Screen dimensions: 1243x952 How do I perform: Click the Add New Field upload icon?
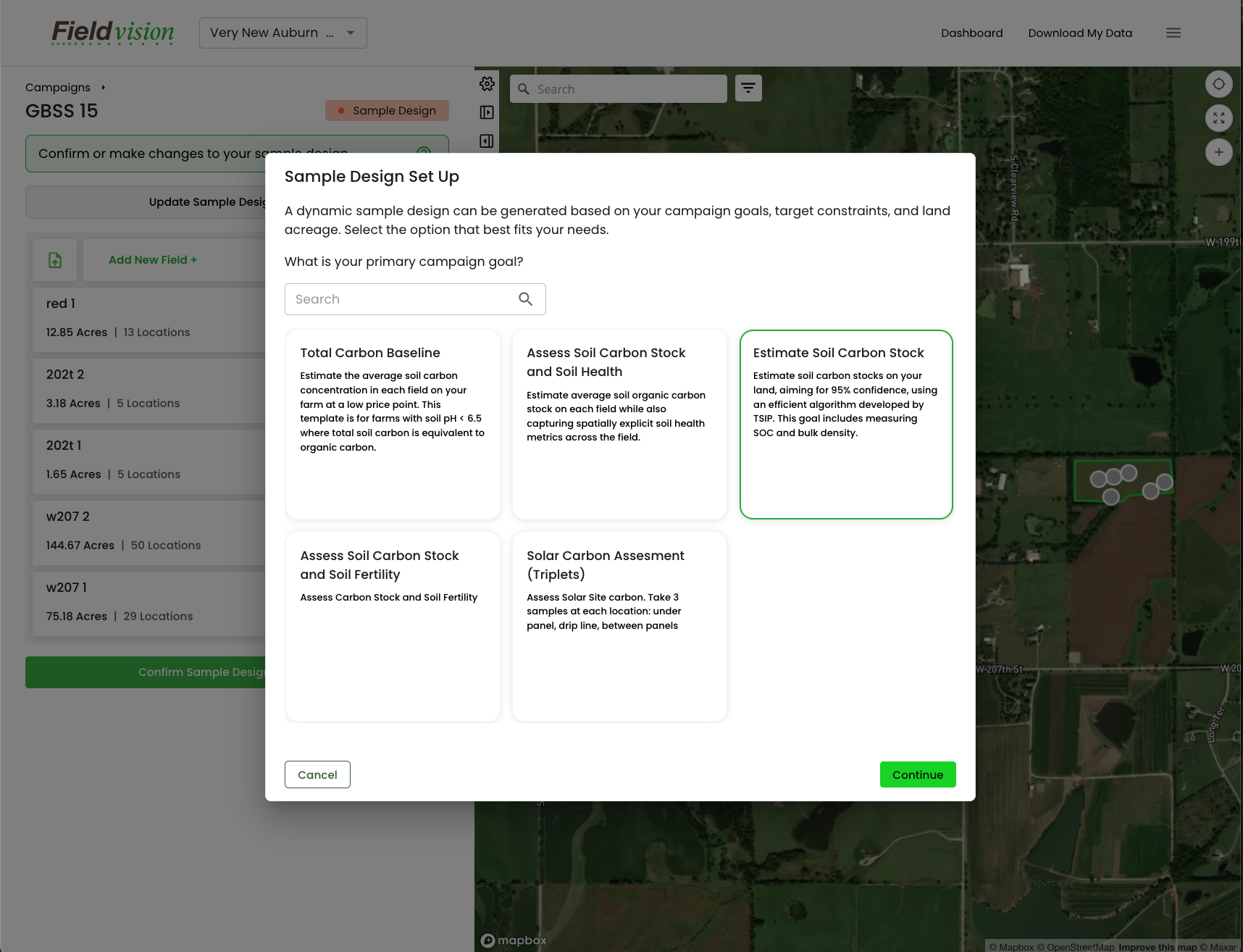54,259
